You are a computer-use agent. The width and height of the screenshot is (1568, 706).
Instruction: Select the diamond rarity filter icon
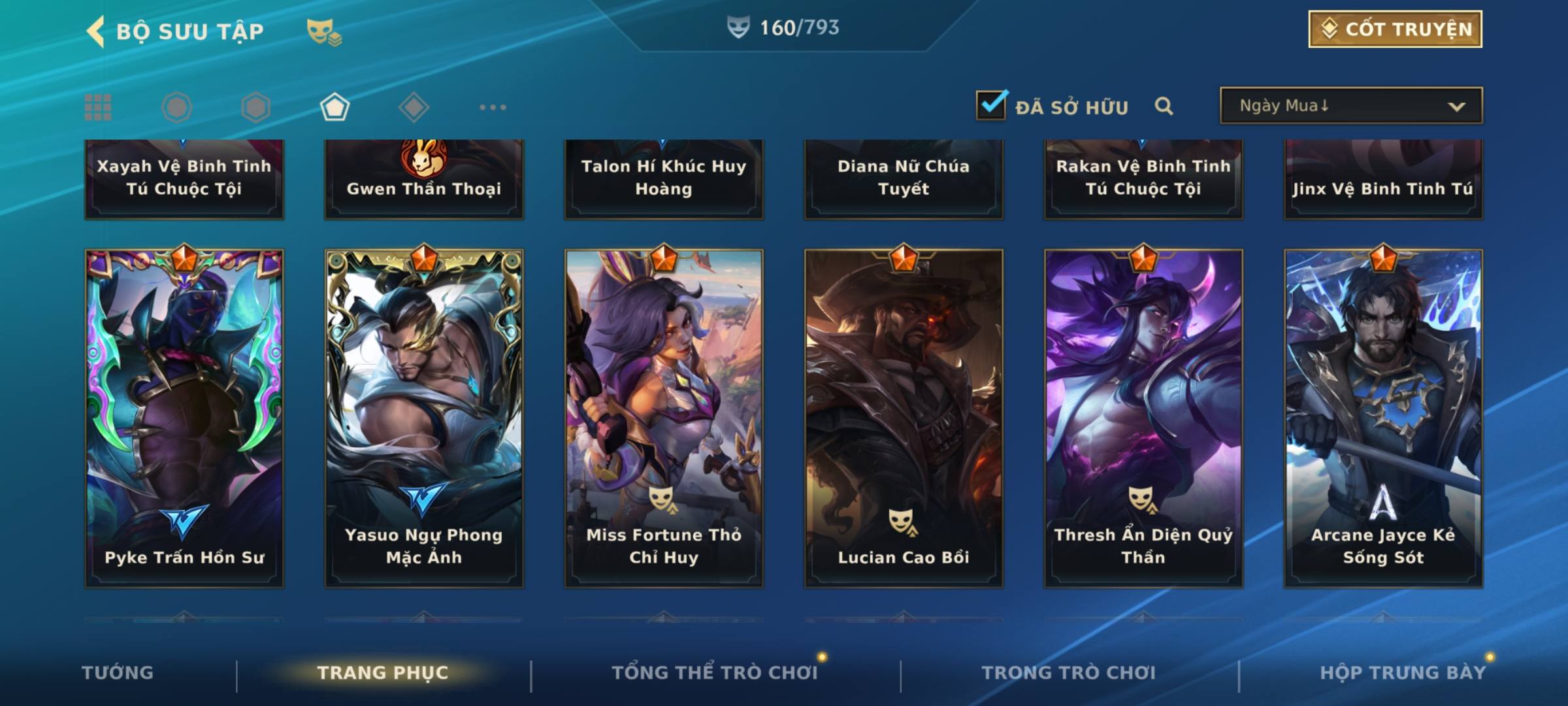click(x=414, y=107)
